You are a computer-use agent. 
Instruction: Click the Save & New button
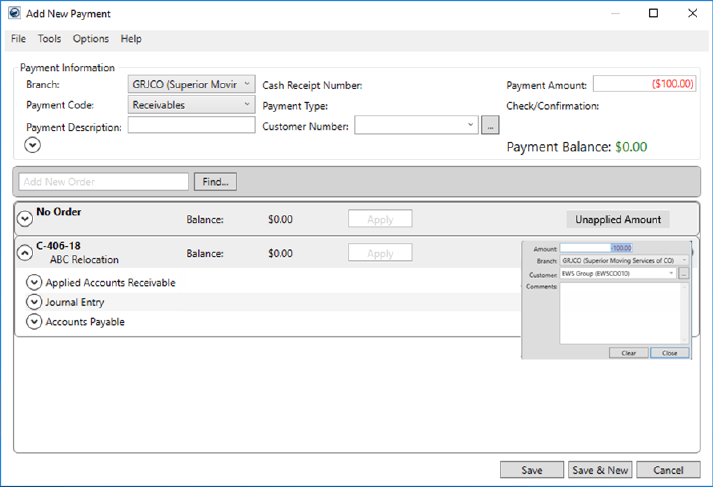coord(599,470)
